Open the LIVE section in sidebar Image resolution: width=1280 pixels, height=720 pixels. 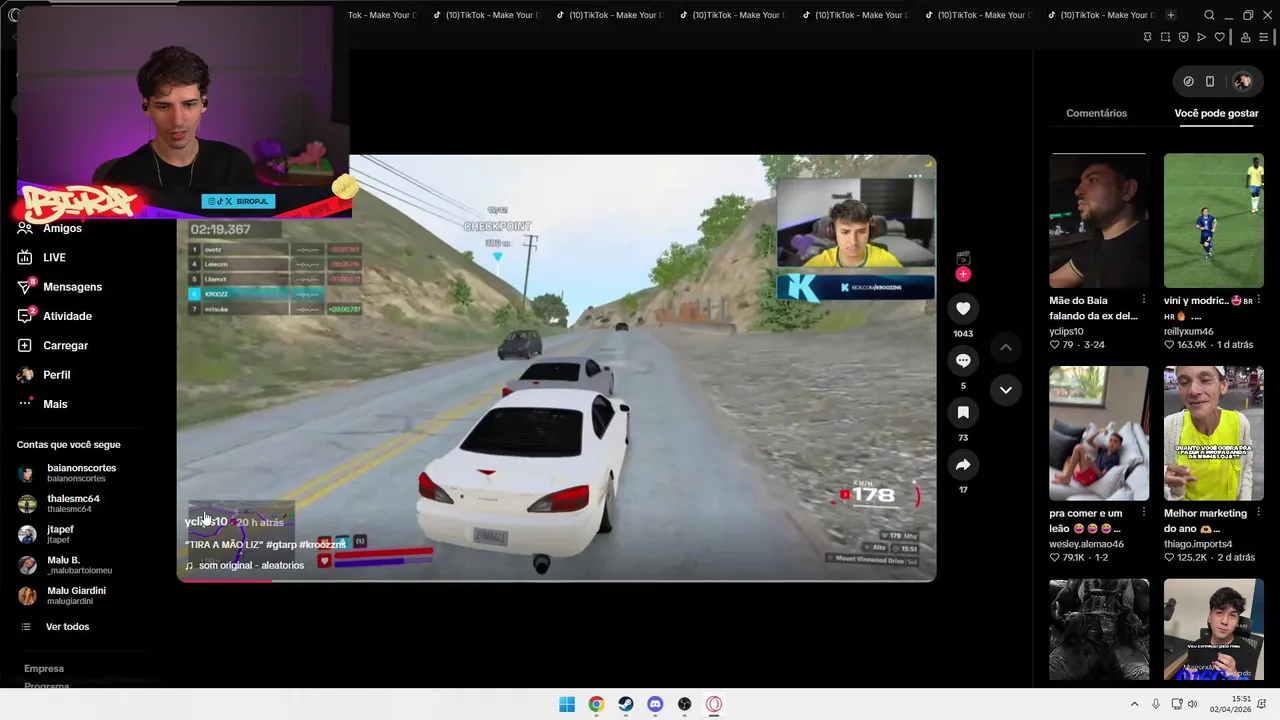[x=54, y=258]
